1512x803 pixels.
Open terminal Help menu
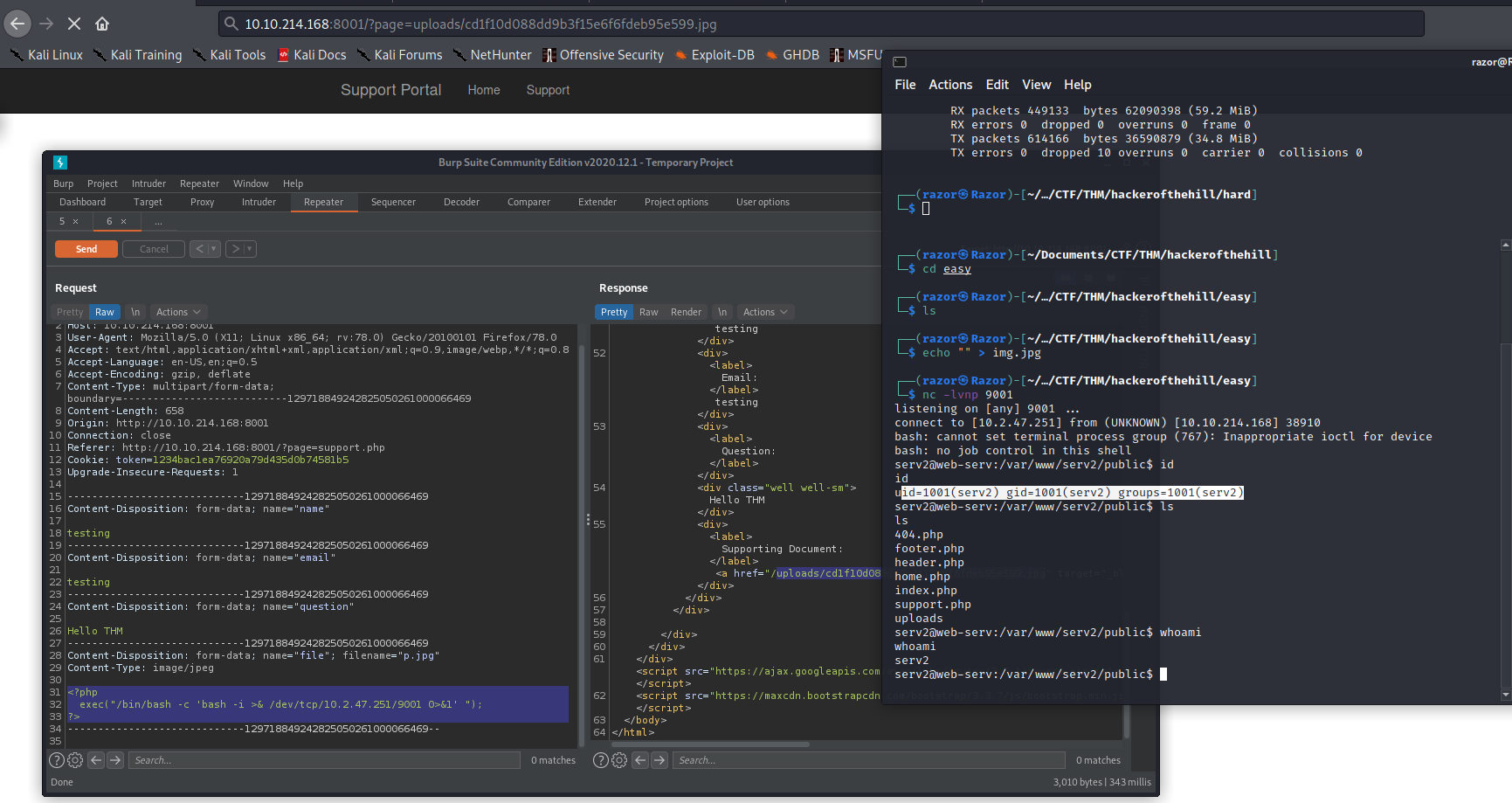point(1077,85)
